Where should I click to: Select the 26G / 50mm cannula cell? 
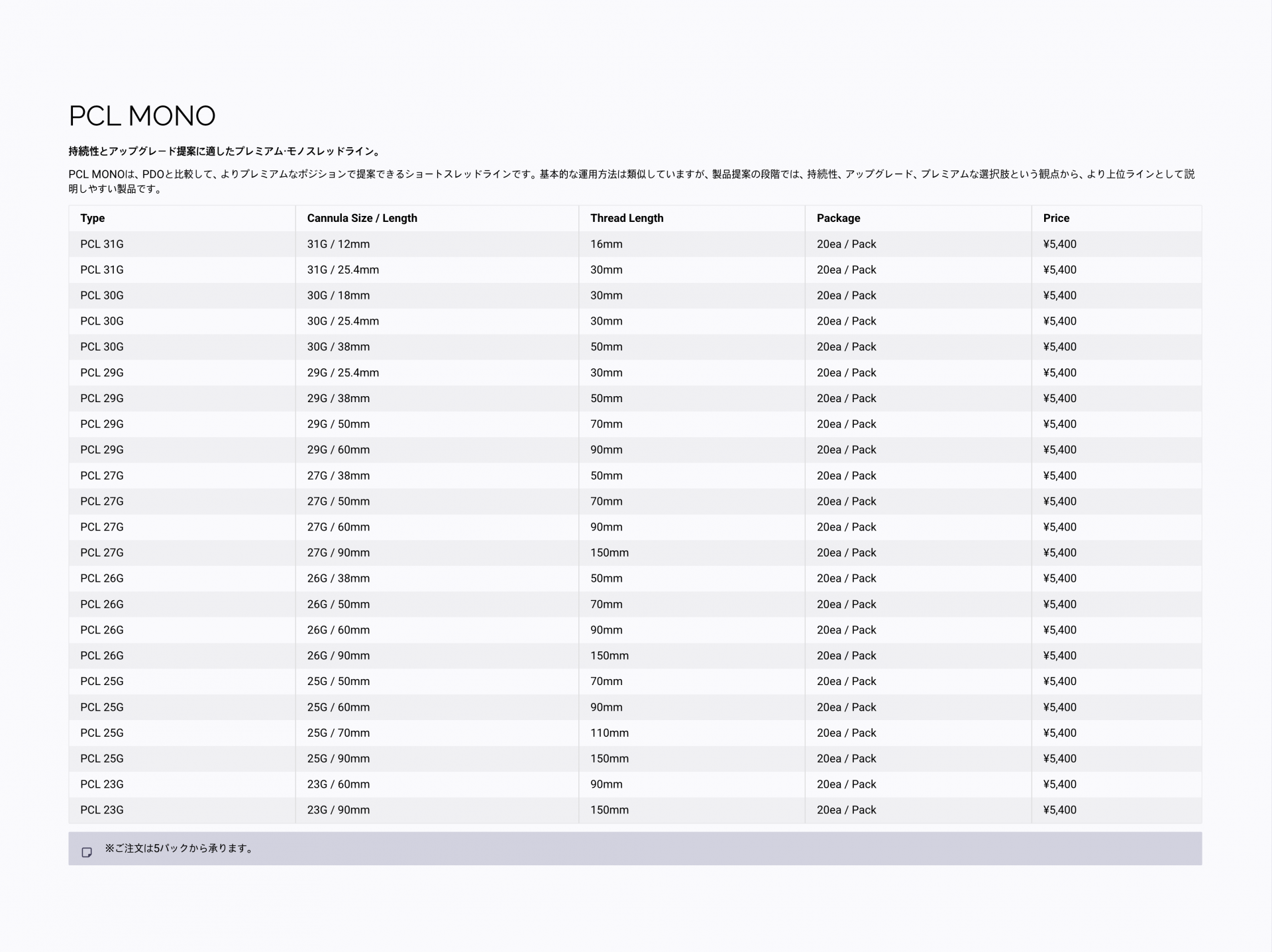[437, 604]
